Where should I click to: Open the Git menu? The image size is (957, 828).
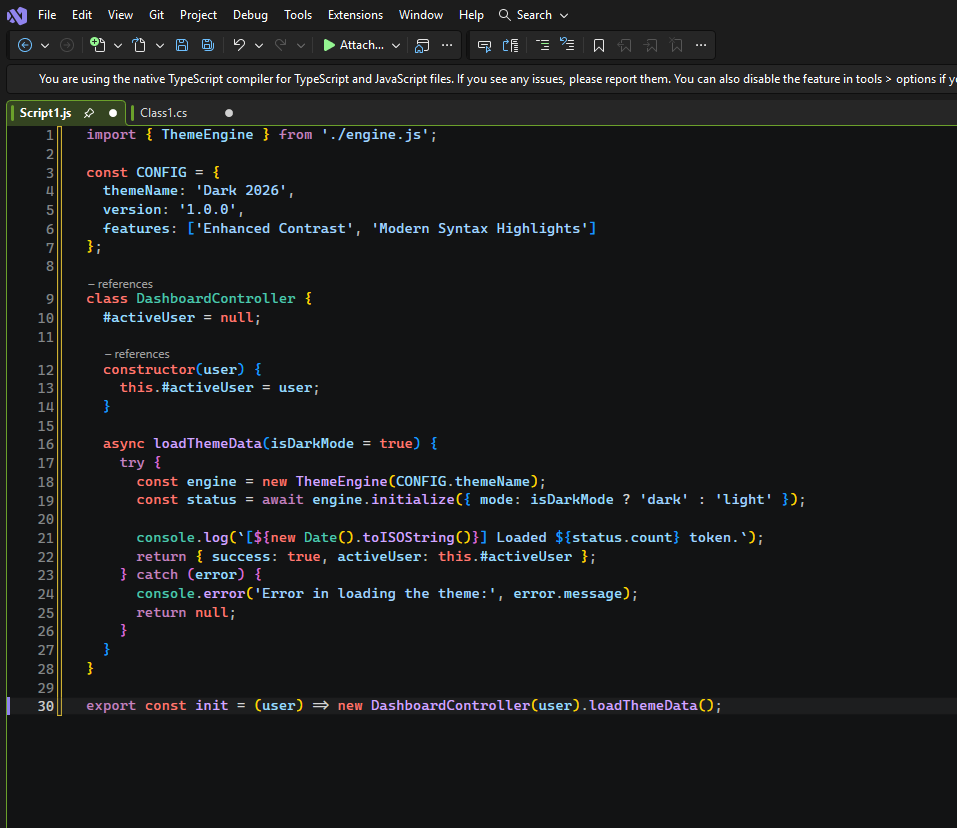pyautogui.click(x=156, y=15)
